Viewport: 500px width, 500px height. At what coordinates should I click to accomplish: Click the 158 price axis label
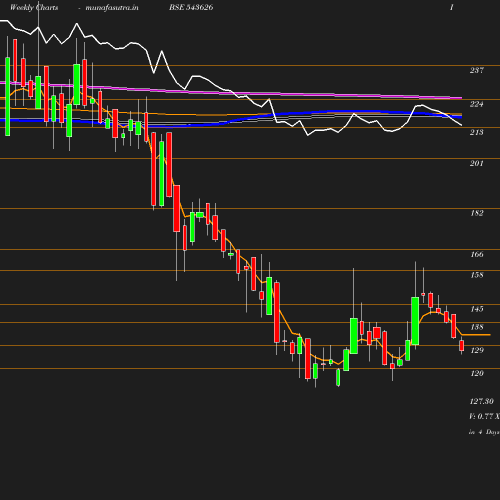[x=477, y=275]
